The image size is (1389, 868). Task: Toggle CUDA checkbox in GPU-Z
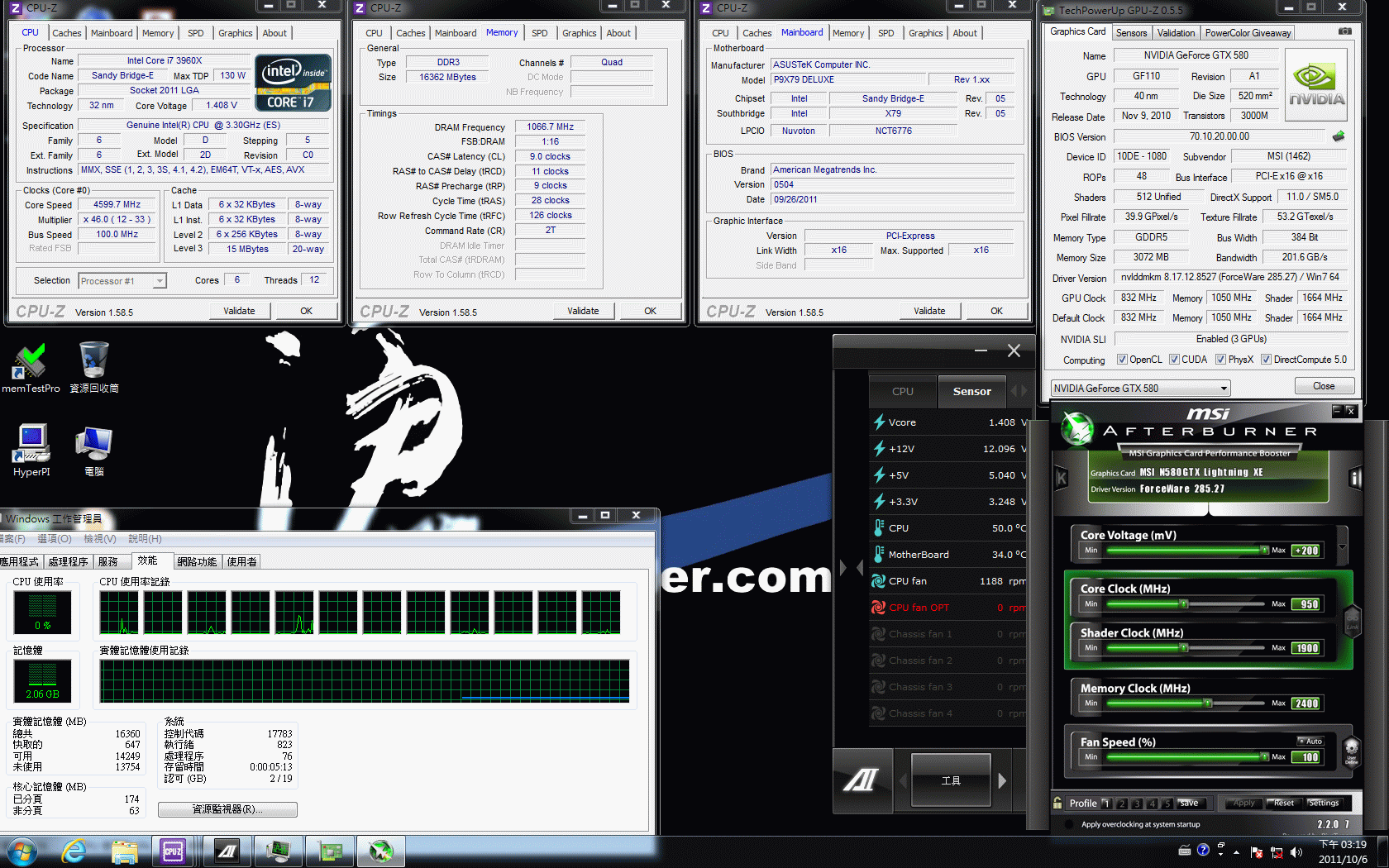pyautogui.click(x=1174, y=360)
